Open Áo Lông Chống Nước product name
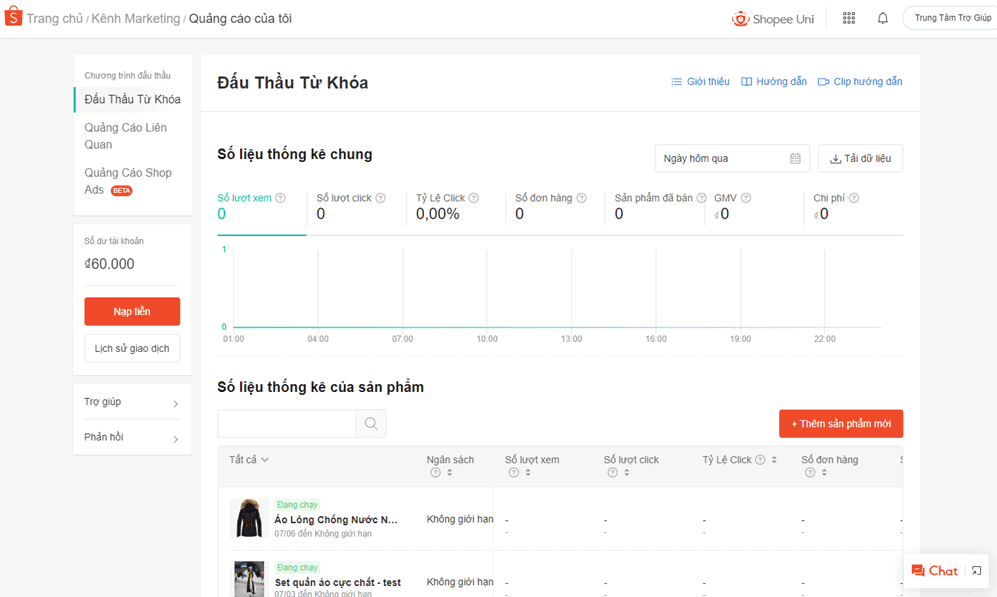This screenshot has width=997, height=597. click(x=336, y=519)
